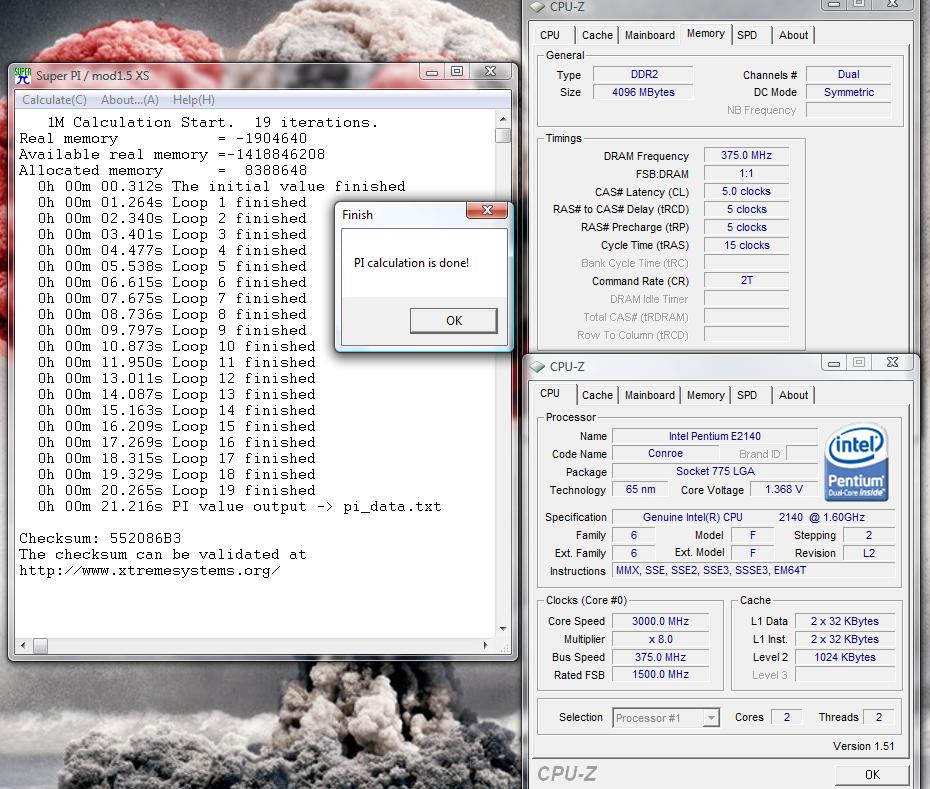The image size is (930, 789).
Task: Click the vertical scrollbar thumb in Super PI
Action: pyautogui.click(x=503, y=135)
